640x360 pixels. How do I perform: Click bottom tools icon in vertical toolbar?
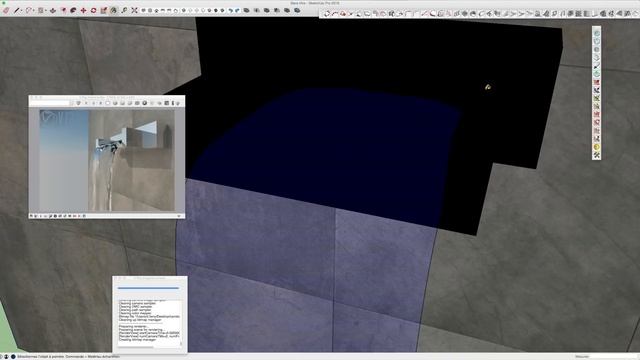click(x=596, y=155)
